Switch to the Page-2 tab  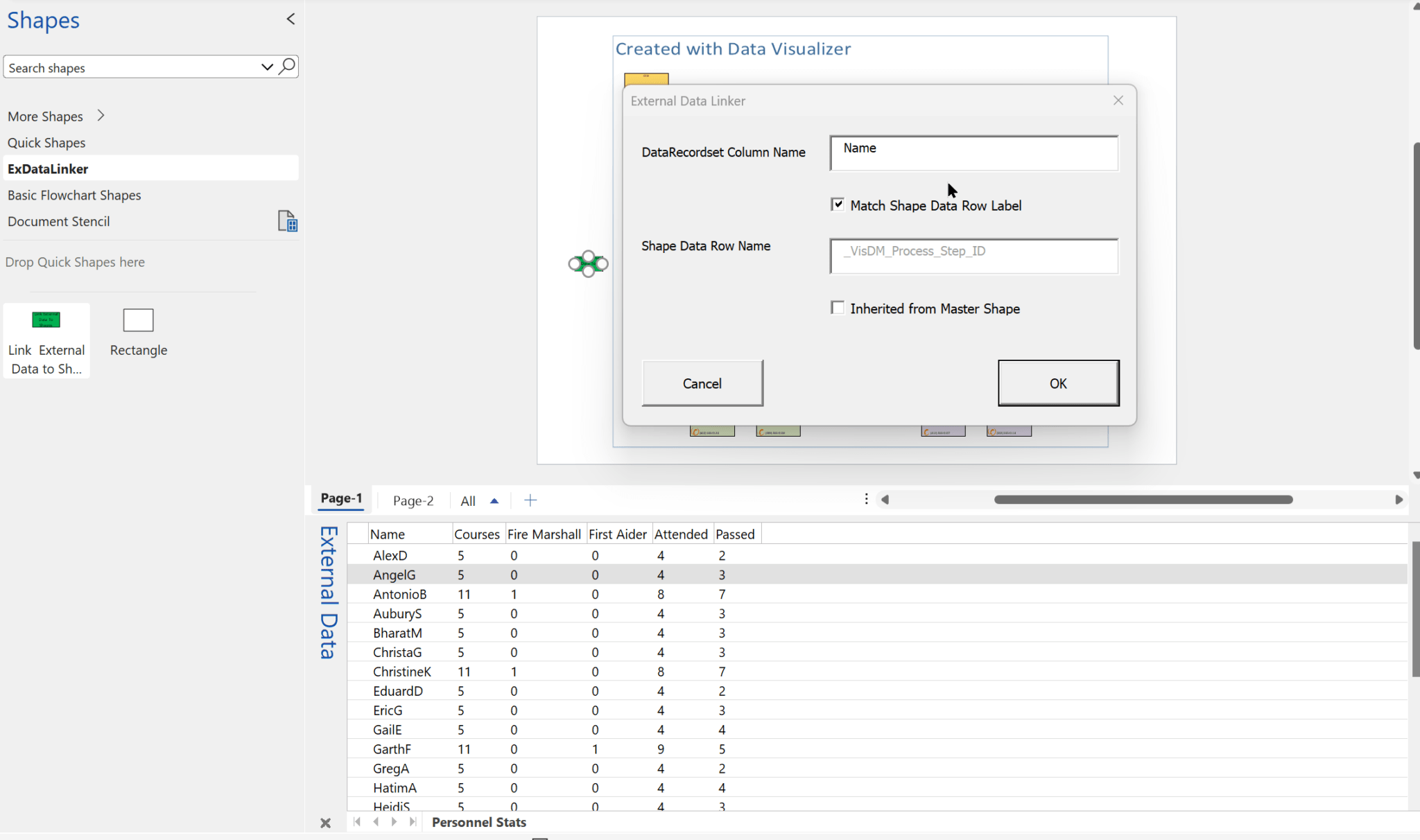[x=413, y=500]
